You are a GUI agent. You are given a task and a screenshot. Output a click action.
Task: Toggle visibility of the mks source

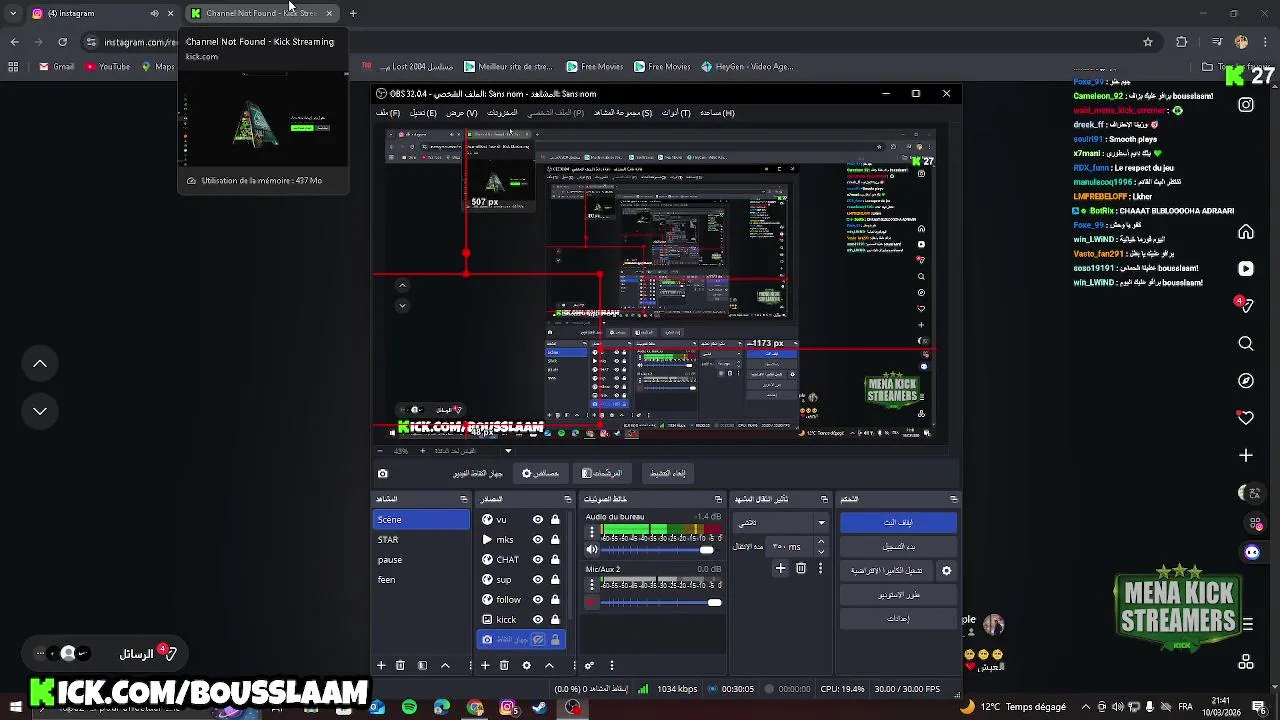(538, 540)
